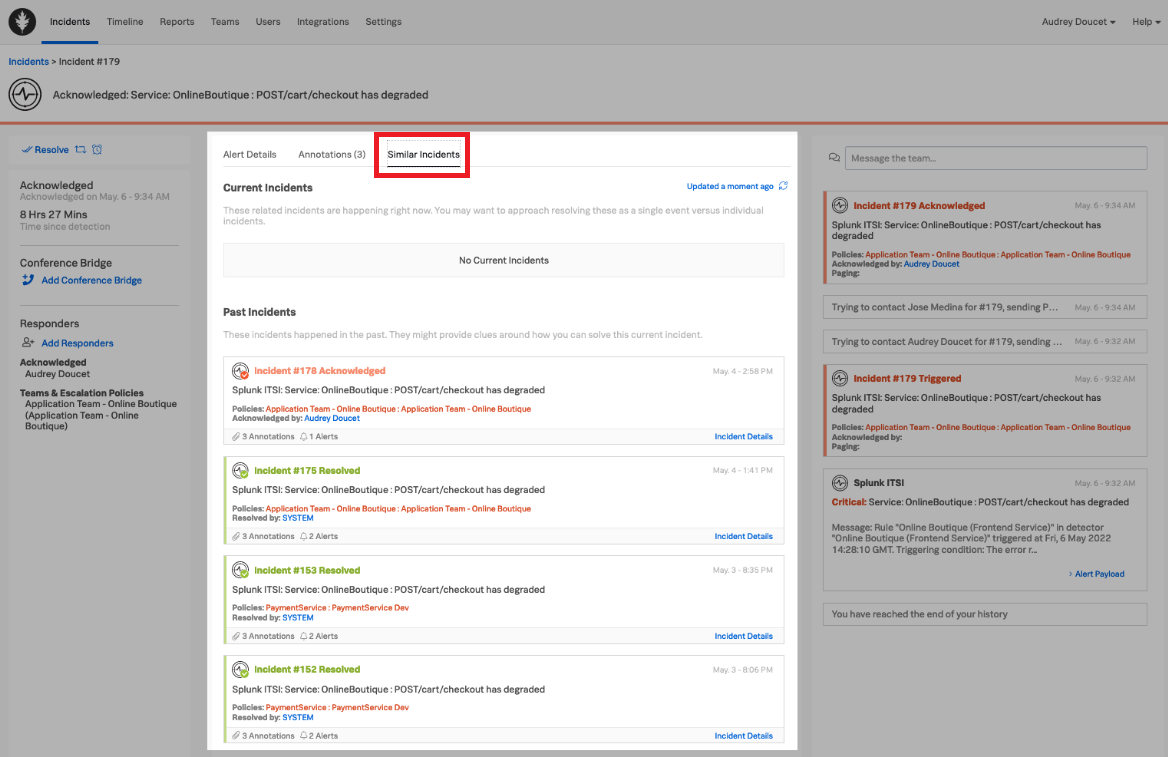Click the paperclip annotations icon on Incident #152
This screenshot has height=757, width=1168.
point(236,736)
